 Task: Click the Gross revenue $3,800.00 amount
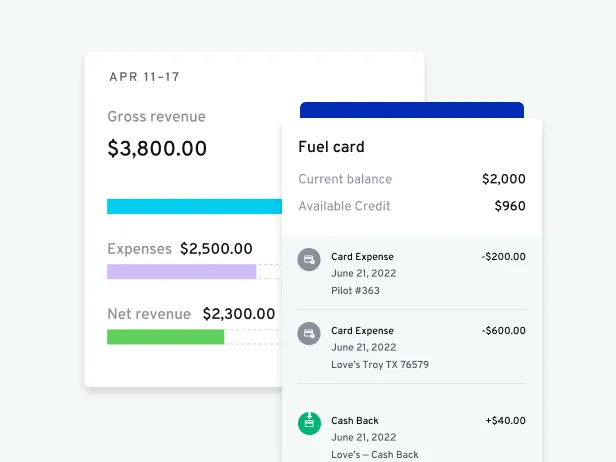pos(157,149)
